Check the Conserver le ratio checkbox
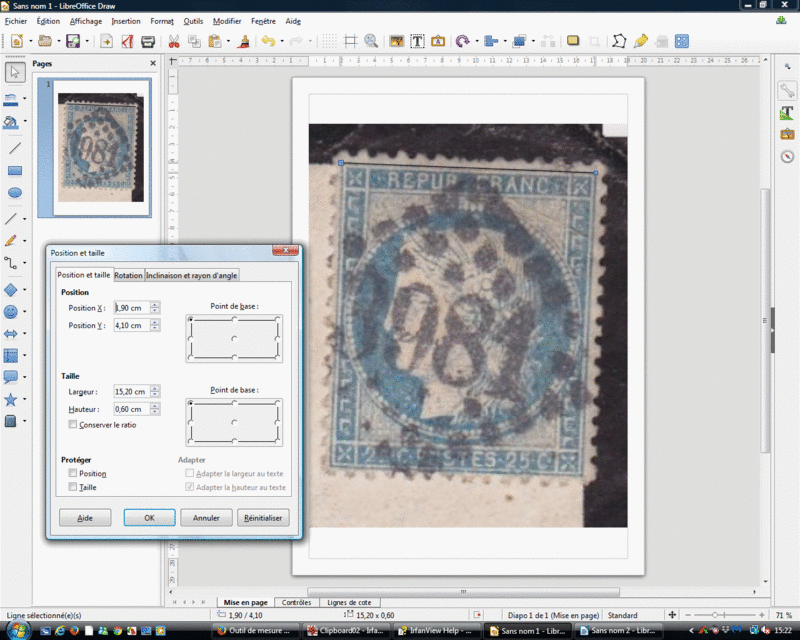This screenshot has width=800, height=640. pyautogui.click(x=73, y=425)
